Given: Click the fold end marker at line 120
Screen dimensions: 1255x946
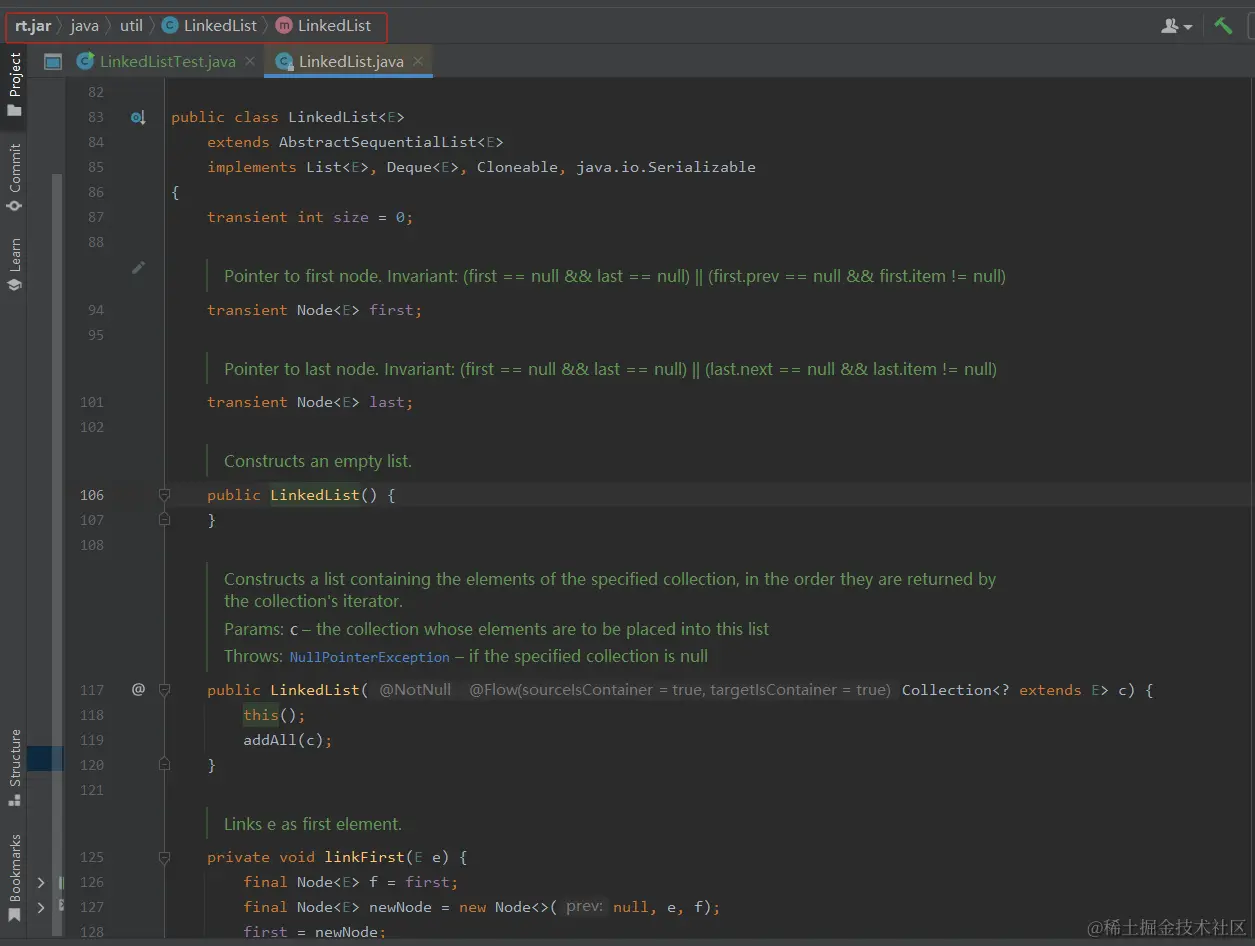Looking at the screenshot, I should click(x=164, y=765).
